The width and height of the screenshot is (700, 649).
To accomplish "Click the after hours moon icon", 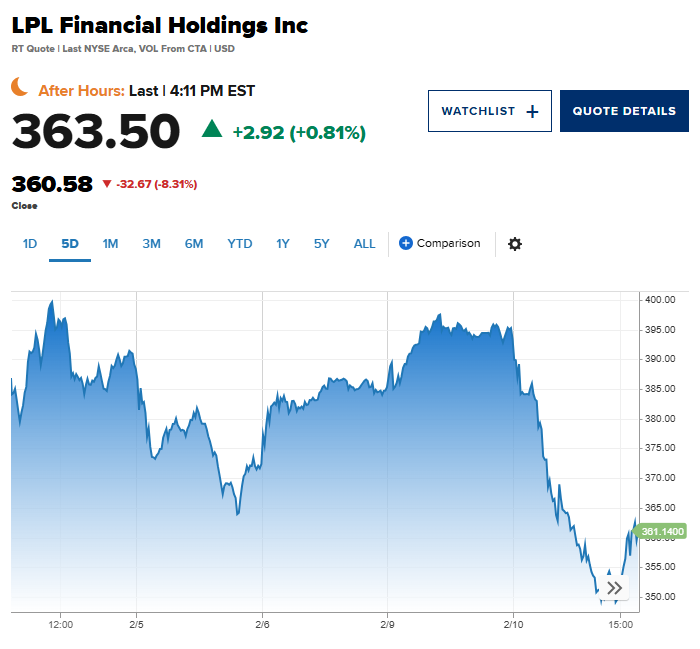I will tap(21, 88).
